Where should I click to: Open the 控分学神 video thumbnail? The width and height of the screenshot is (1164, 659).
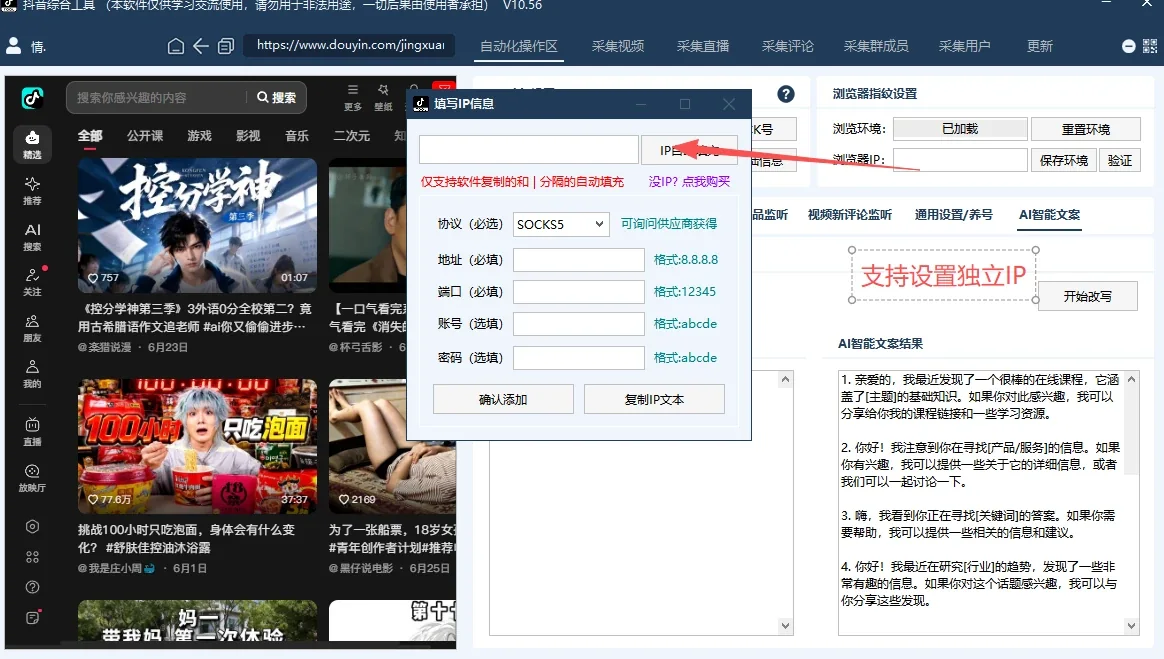(197, 225)
